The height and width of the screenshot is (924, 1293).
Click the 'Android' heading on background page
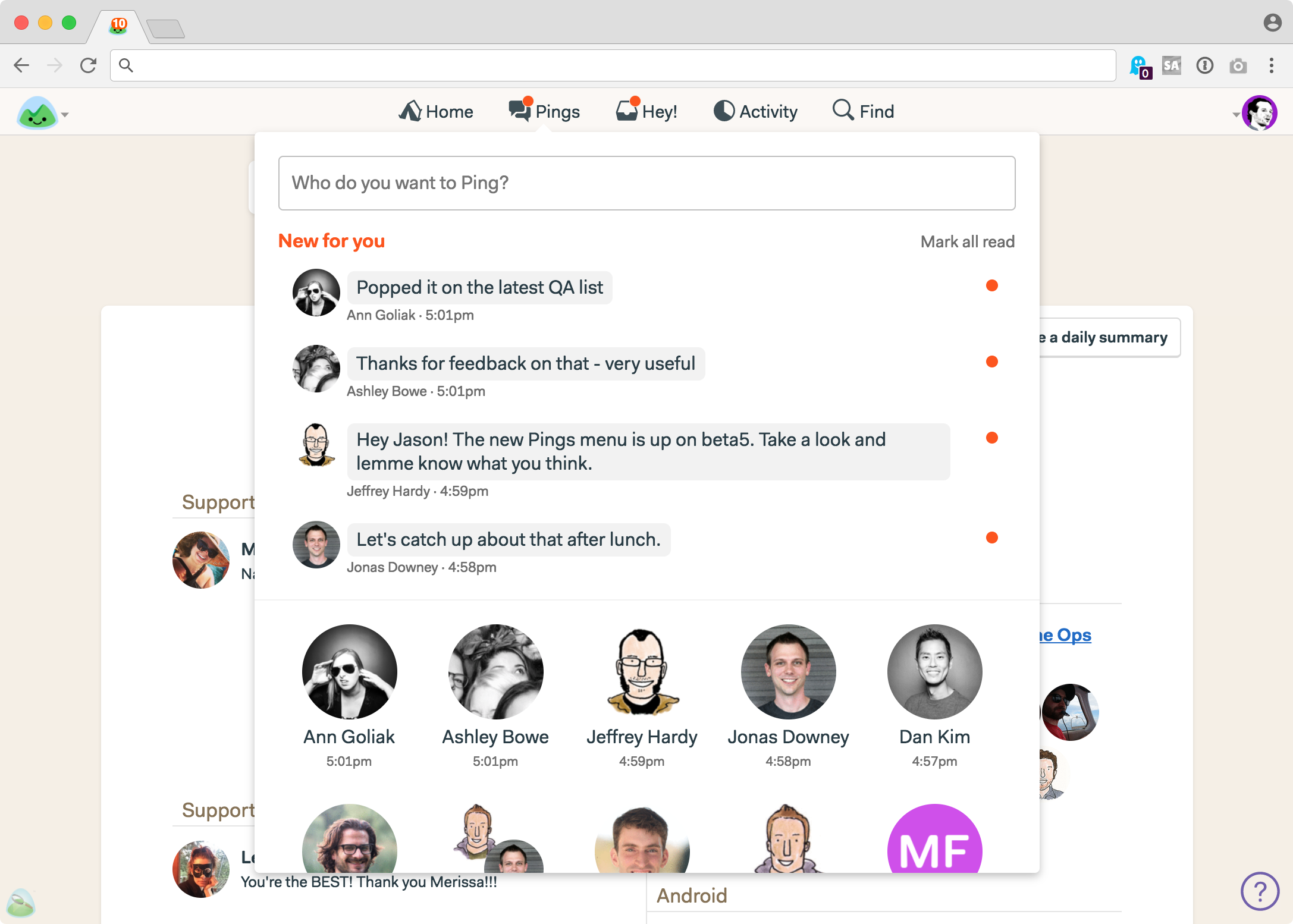click(x=692, y=895)
